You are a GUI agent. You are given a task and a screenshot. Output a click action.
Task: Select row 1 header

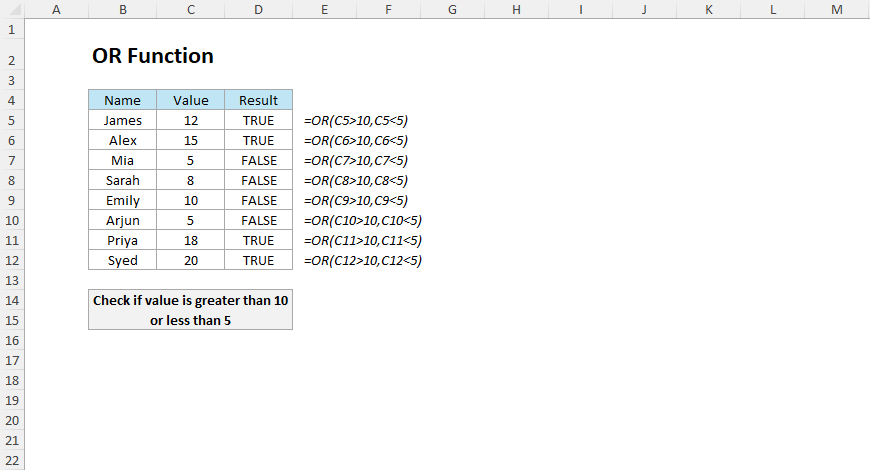(x=12, y=29)
